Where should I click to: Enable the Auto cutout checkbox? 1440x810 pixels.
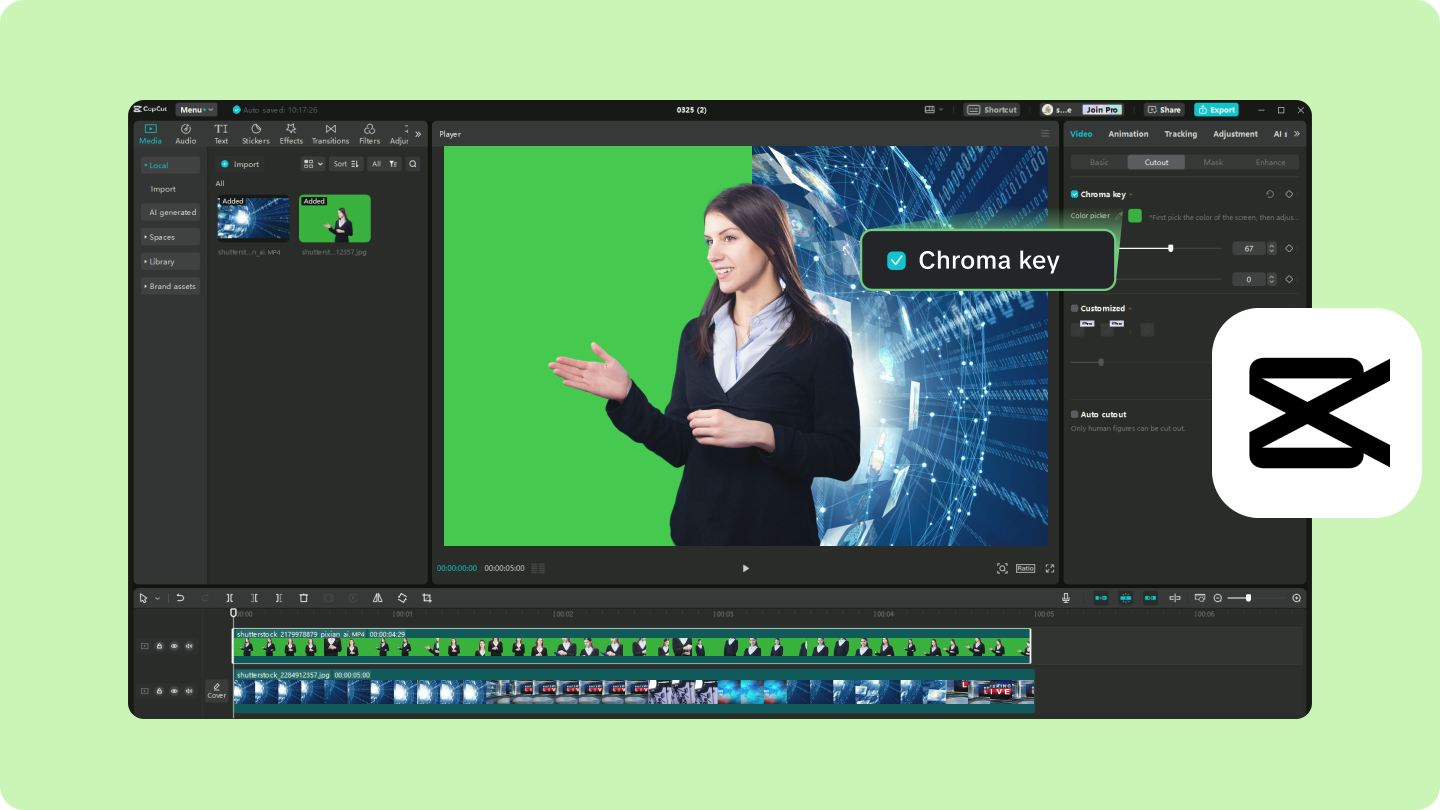tap(1075, 414)
